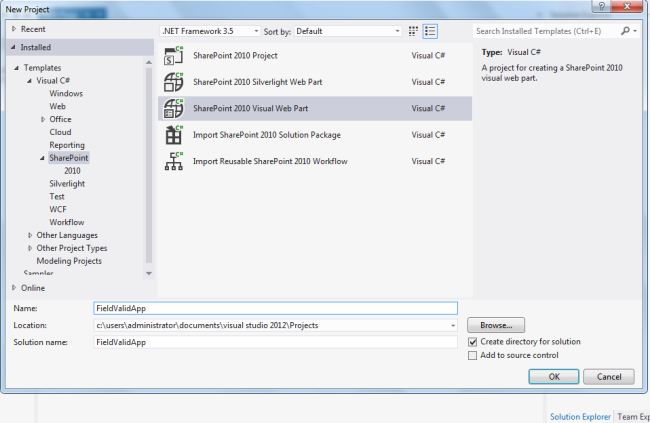Enable Add to source control checkbox

pos(473,355)
